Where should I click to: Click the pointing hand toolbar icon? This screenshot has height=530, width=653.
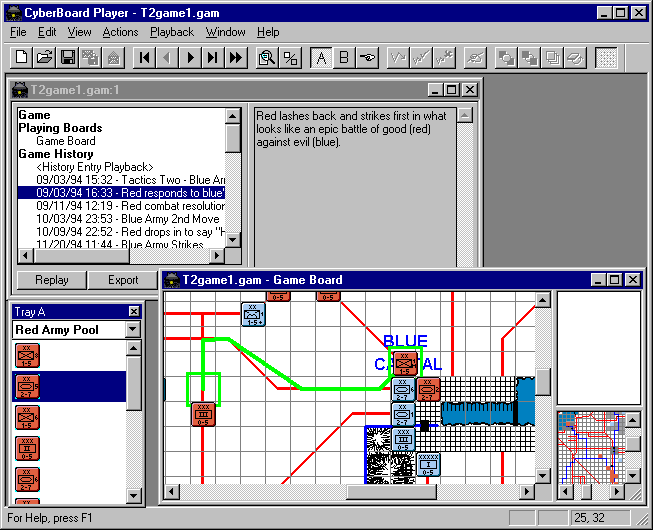[x=367, y=57]
